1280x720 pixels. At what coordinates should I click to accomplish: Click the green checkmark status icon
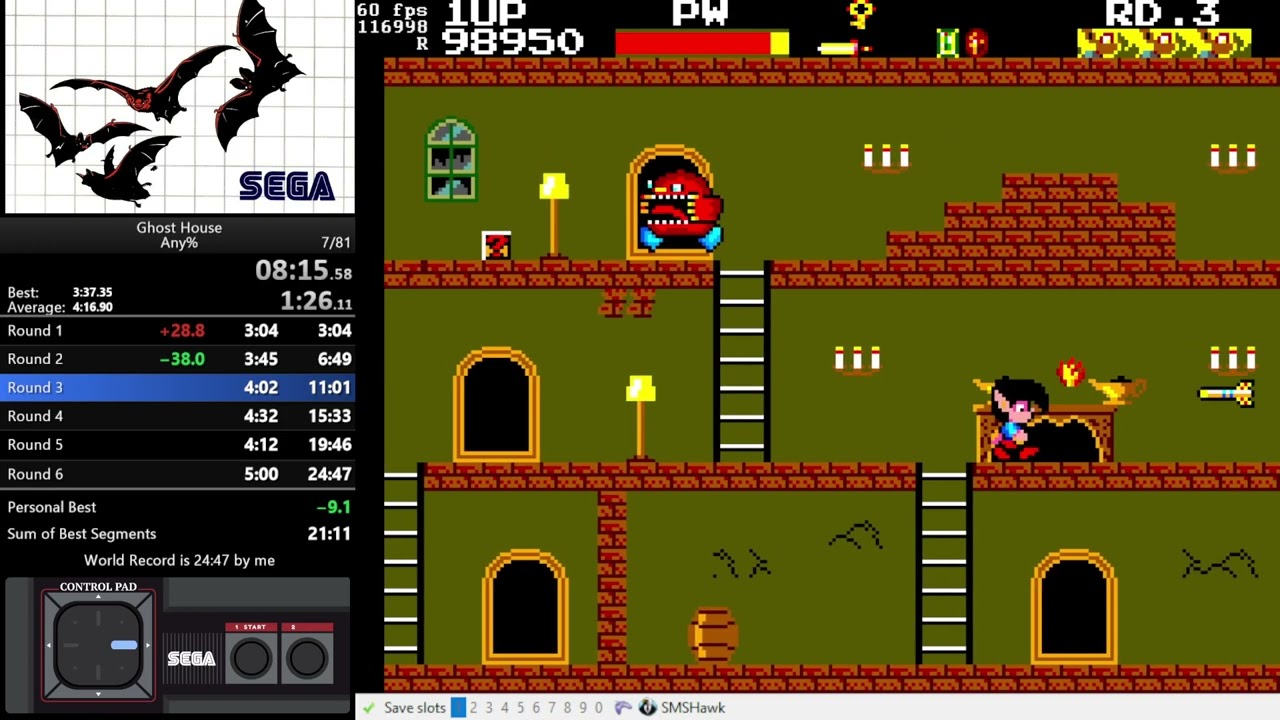369,708
